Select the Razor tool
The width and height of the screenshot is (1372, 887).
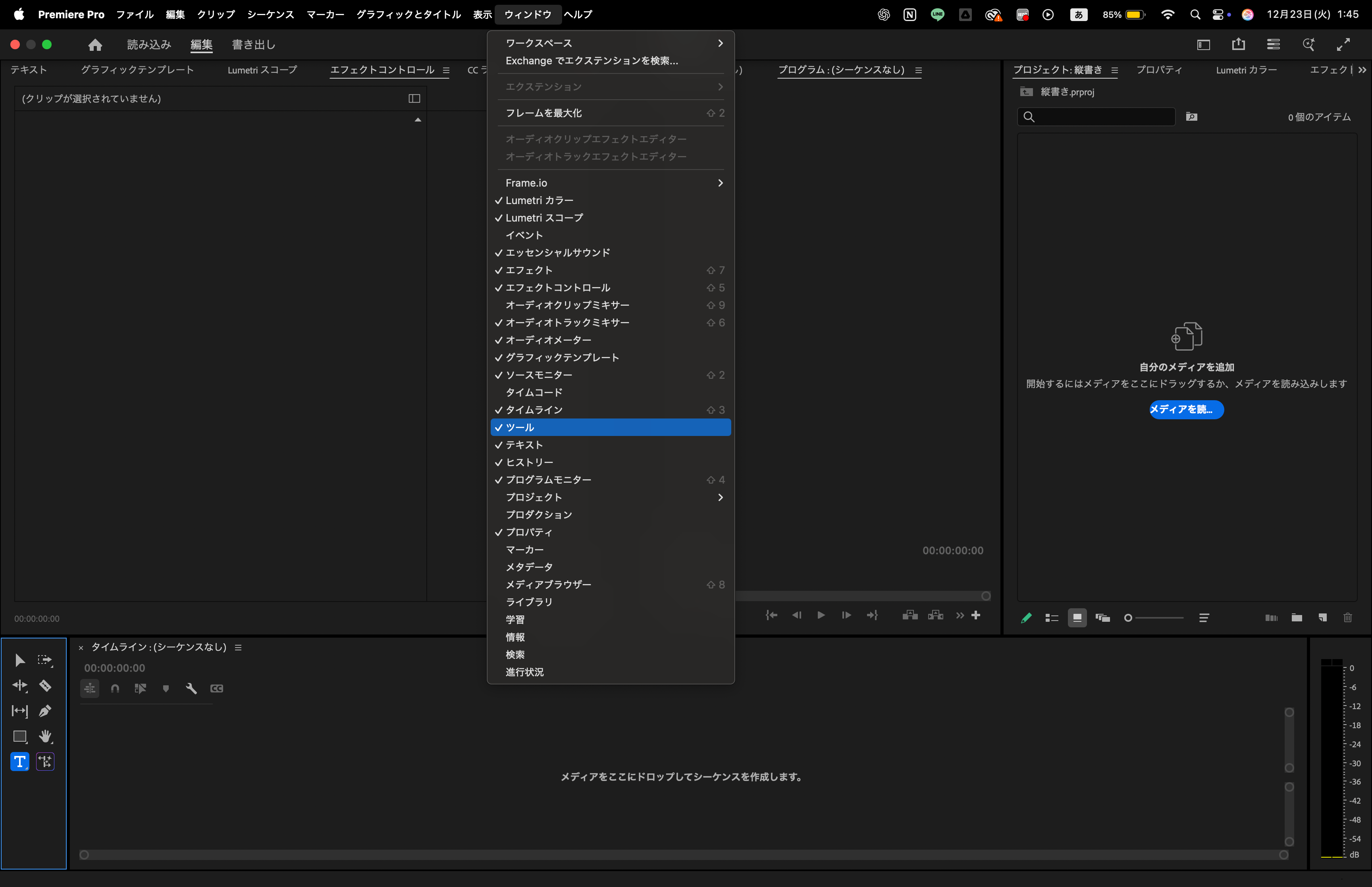click(45, 685)
